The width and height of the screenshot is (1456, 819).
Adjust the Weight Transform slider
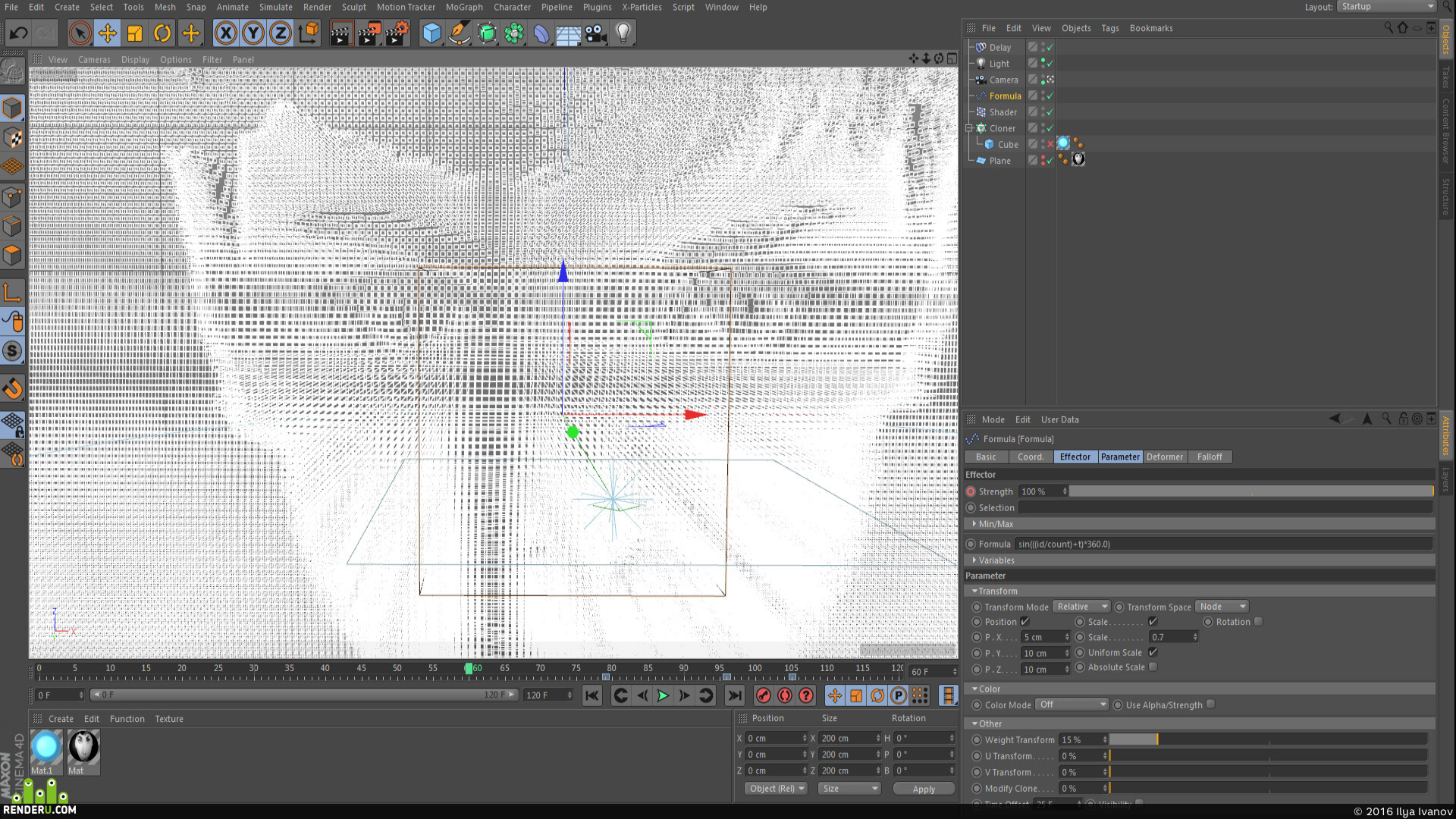point(1268,739)
